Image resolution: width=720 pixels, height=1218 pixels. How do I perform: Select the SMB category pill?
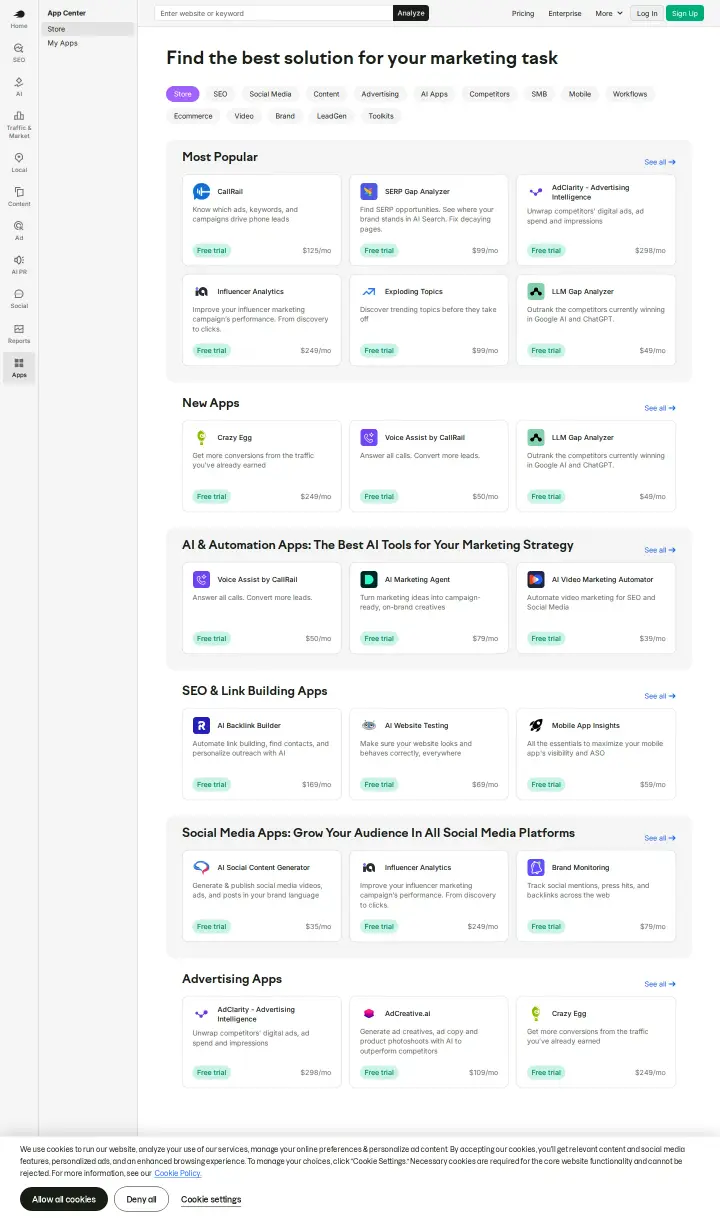[x=539, y=94]
